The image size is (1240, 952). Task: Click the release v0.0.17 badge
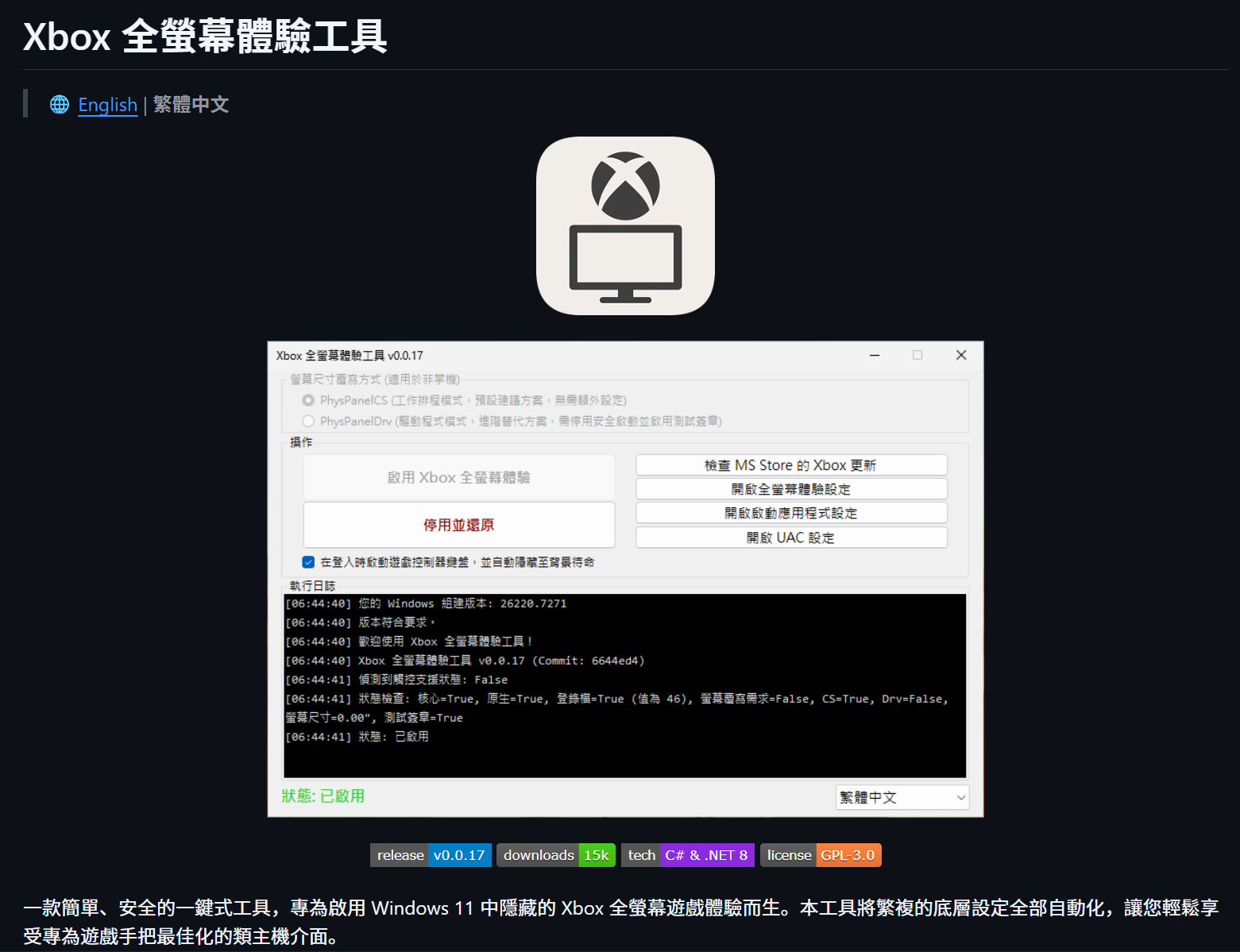[x=431, y=855]
